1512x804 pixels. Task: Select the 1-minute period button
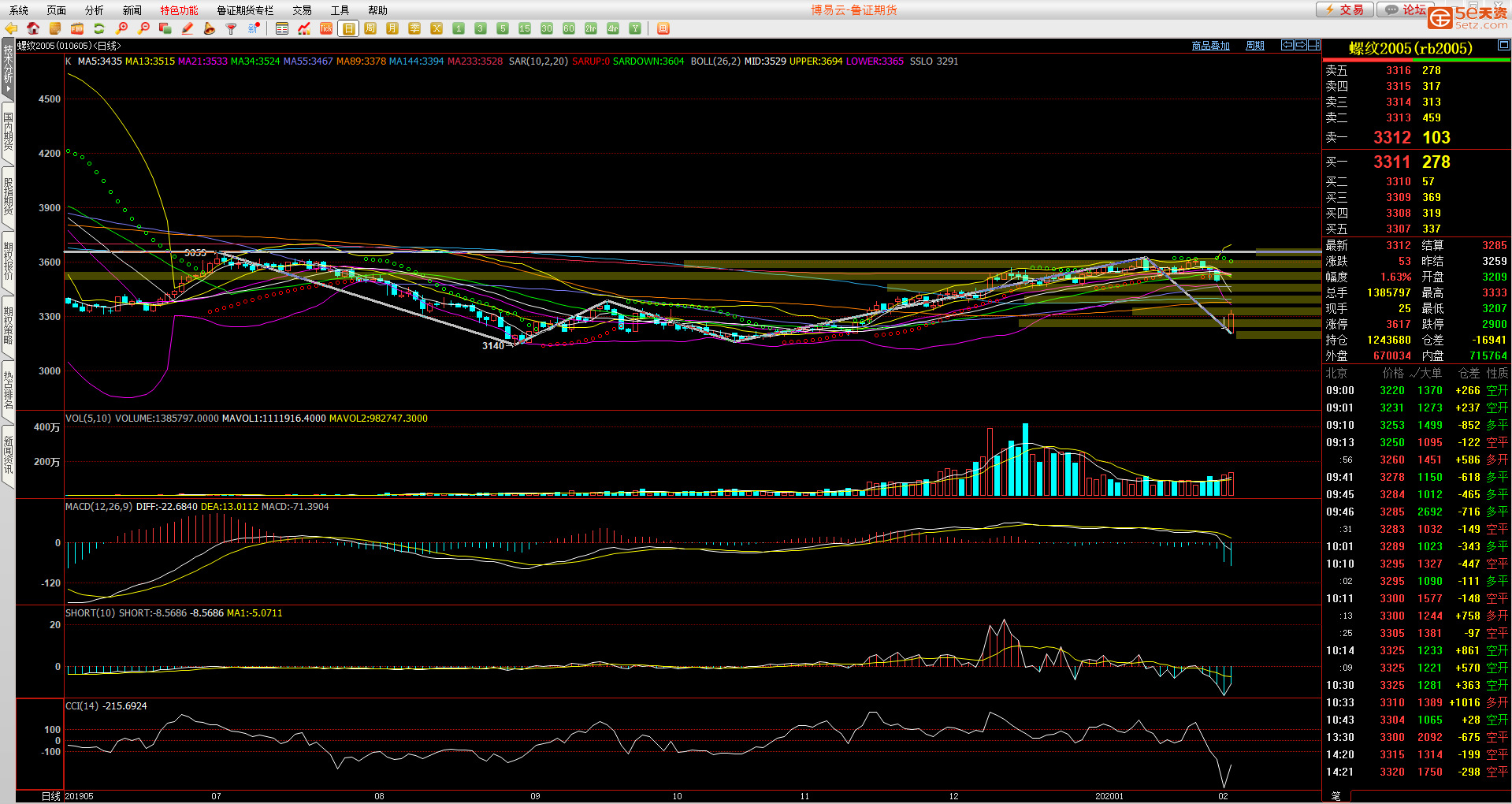(459, 28)
